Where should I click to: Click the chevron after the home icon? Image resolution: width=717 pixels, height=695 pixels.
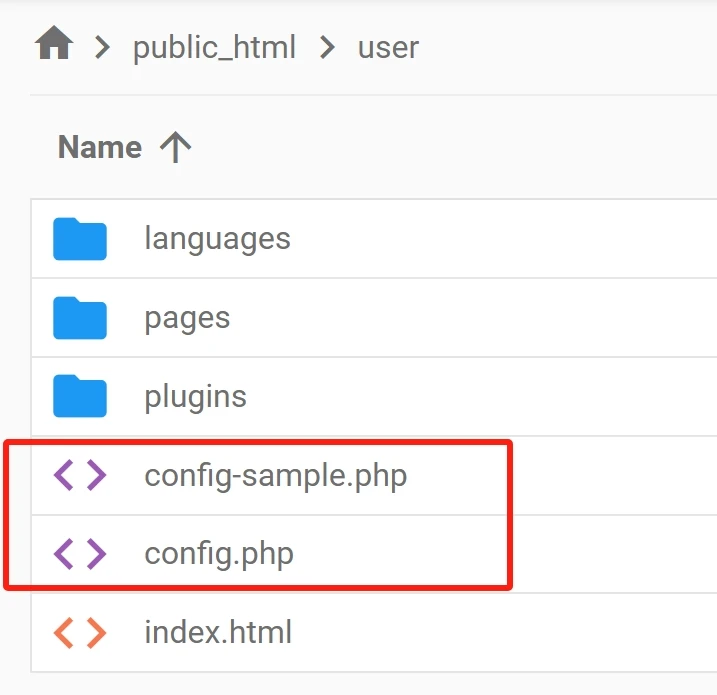pyautogui.click(x=102, y=48)
